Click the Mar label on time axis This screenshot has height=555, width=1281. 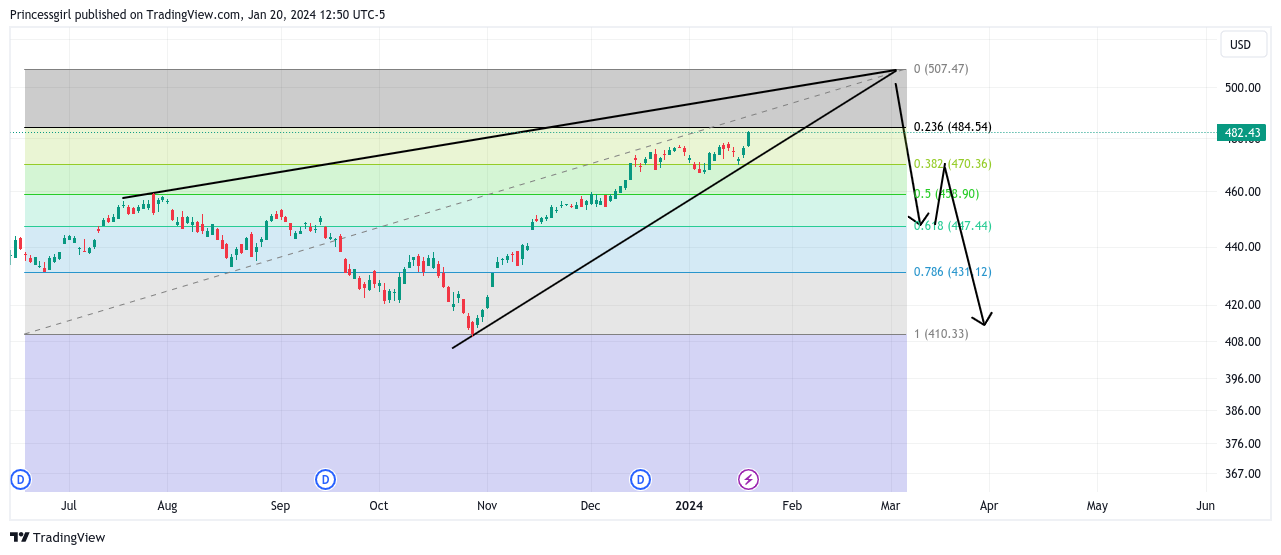890,506
